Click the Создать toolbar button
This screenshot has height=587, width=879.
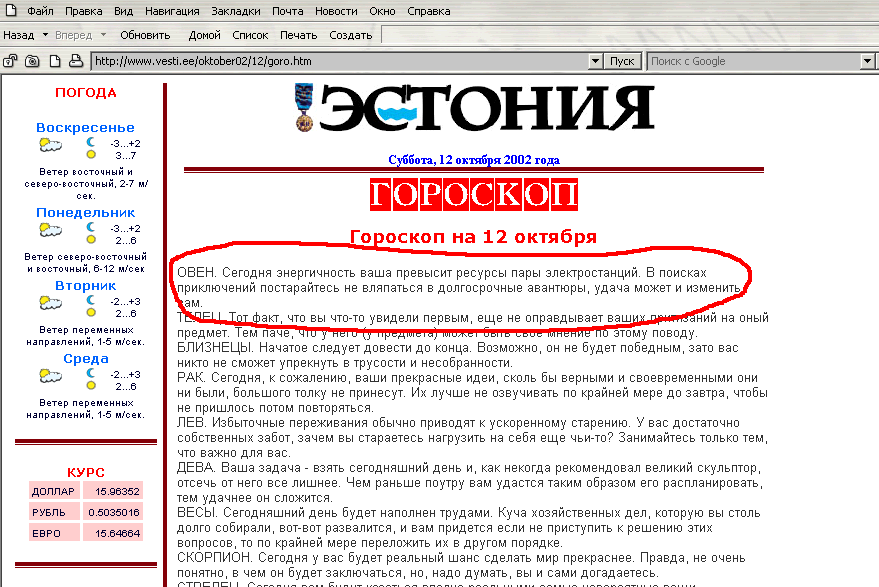point(351,35)
